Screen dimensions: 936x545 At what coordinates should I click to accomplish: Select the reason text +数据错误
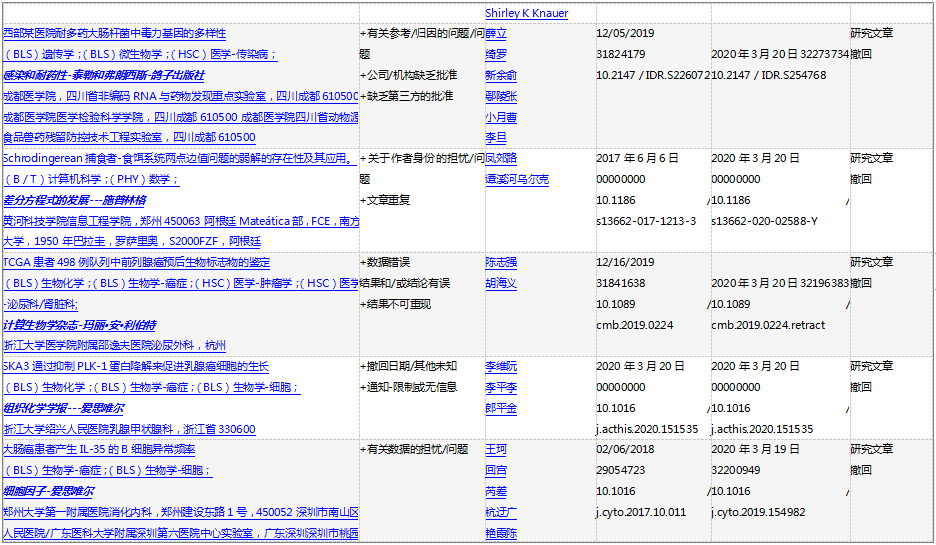pyautogui.click(x=385, y=262)
